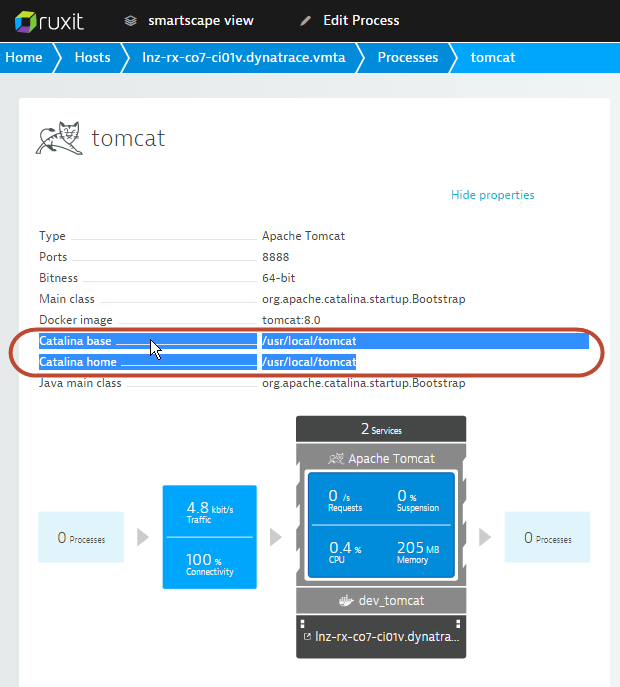The image size is (620, 687).
Task: Click the 'Java main class' label
Action: (80, 383)
